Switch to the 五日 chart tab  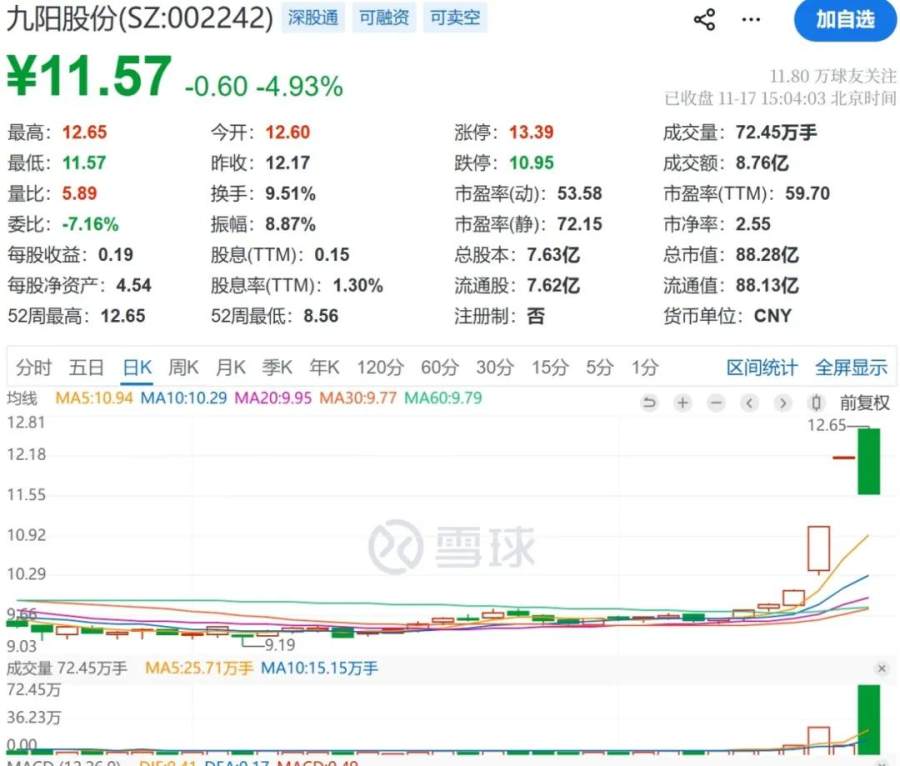[86, 367]
